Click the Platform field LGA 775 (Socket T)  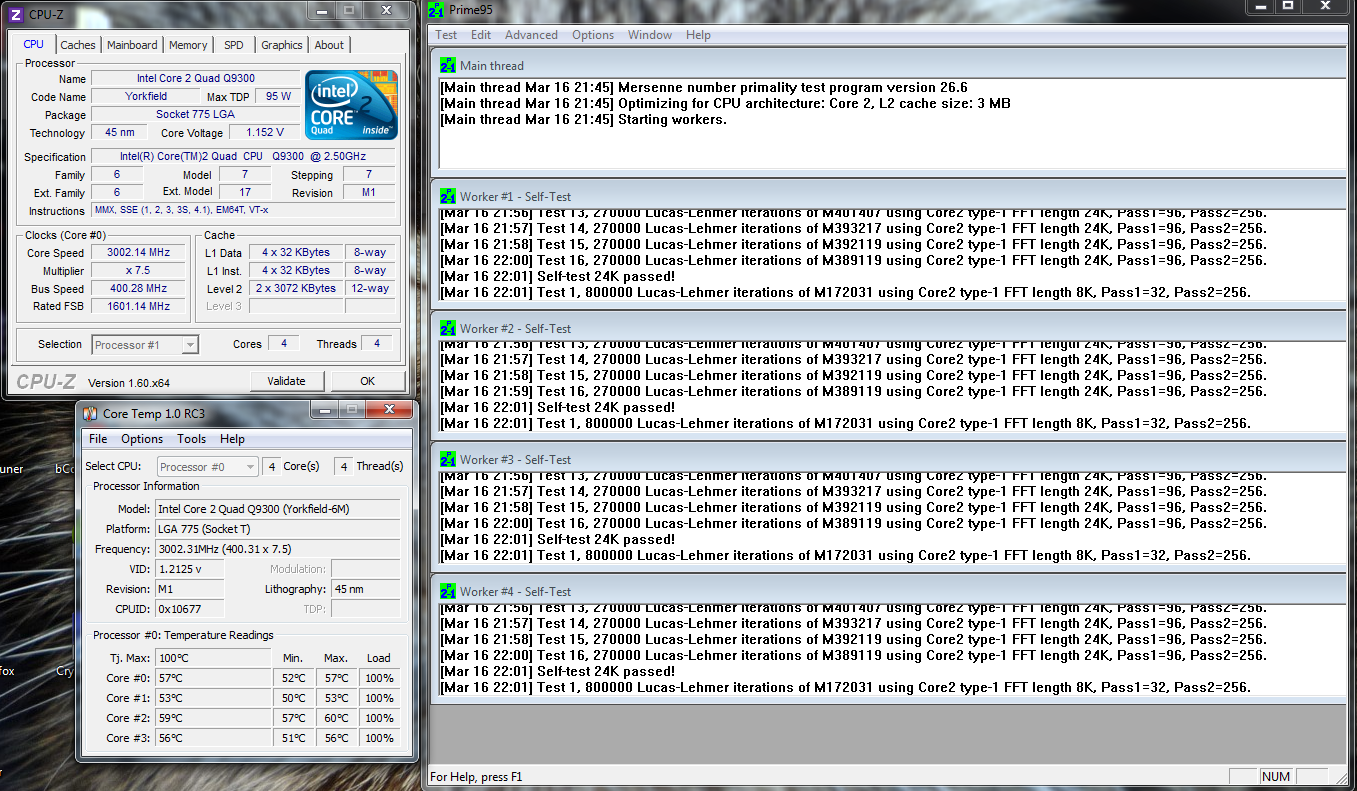coord(278,529)
